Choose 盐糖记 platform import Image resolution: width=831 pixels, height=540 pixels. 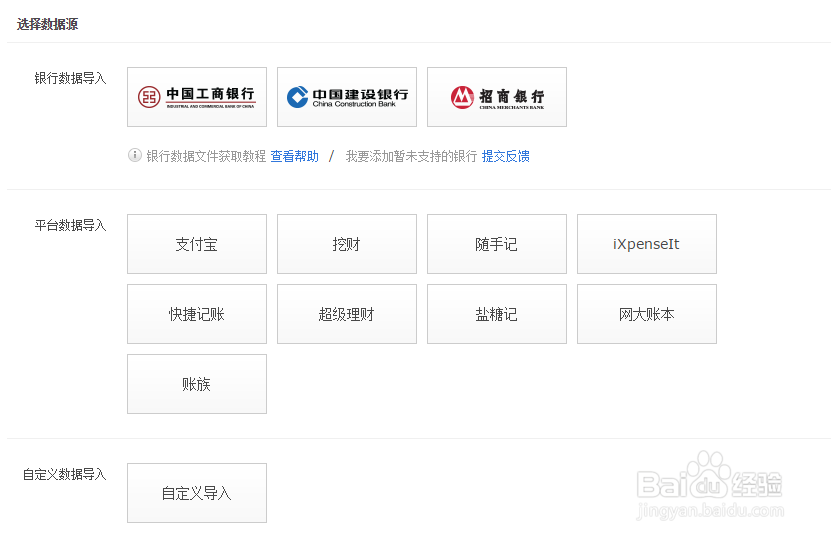(497, 314)
